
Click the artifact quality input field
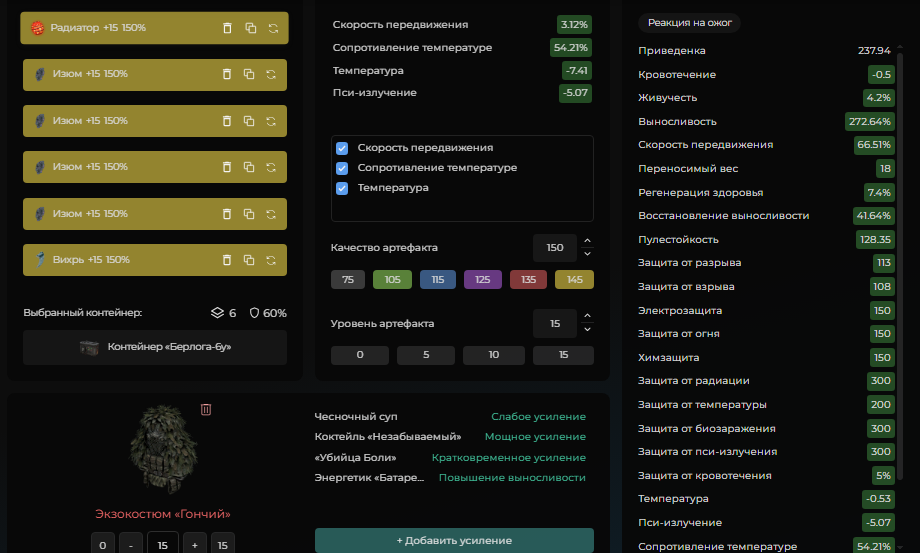coord(554,247)
